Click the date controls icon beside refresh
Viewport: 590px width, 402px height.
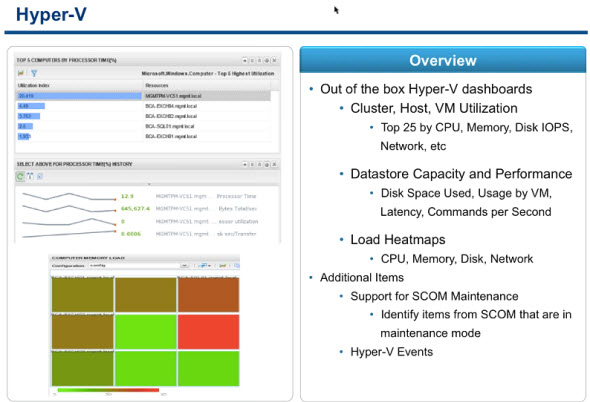(x=30, y=176)
